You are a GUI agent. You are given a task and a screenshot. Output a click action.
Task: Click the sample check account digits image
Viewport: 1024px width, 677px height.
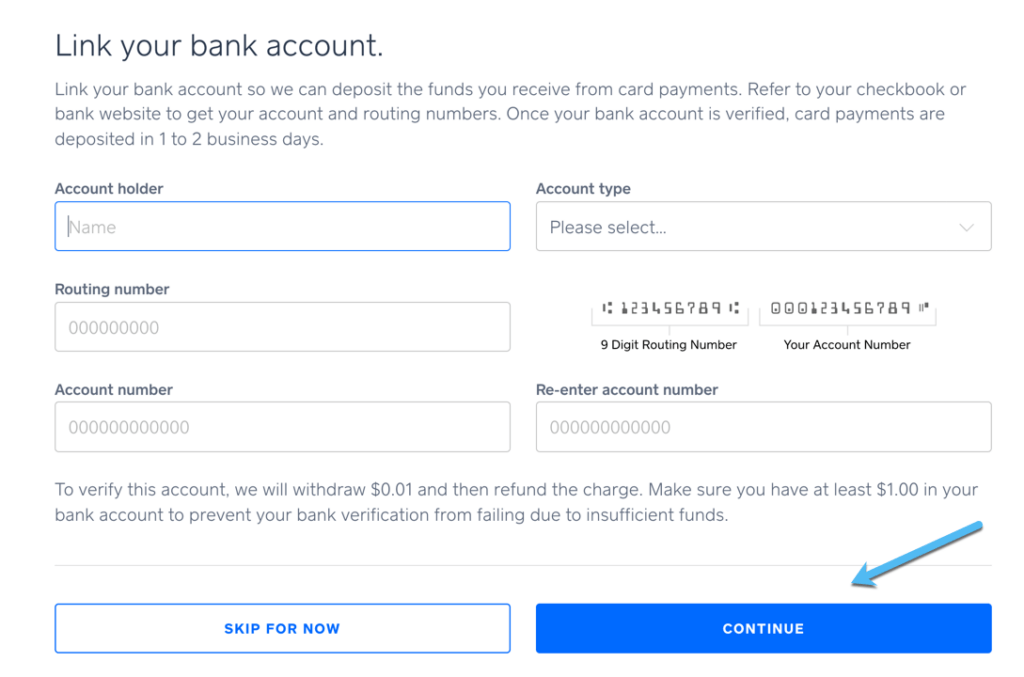click(848, 308)
